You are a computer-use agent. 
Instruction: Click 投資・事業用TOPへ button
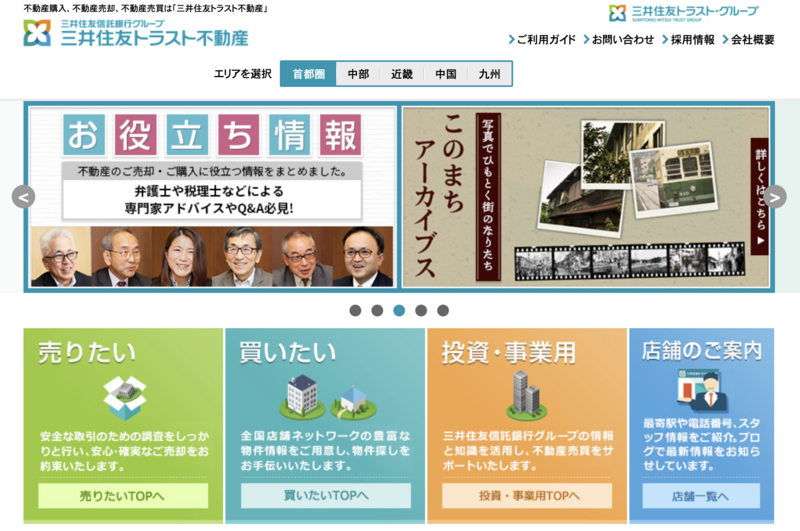[527, 496]
